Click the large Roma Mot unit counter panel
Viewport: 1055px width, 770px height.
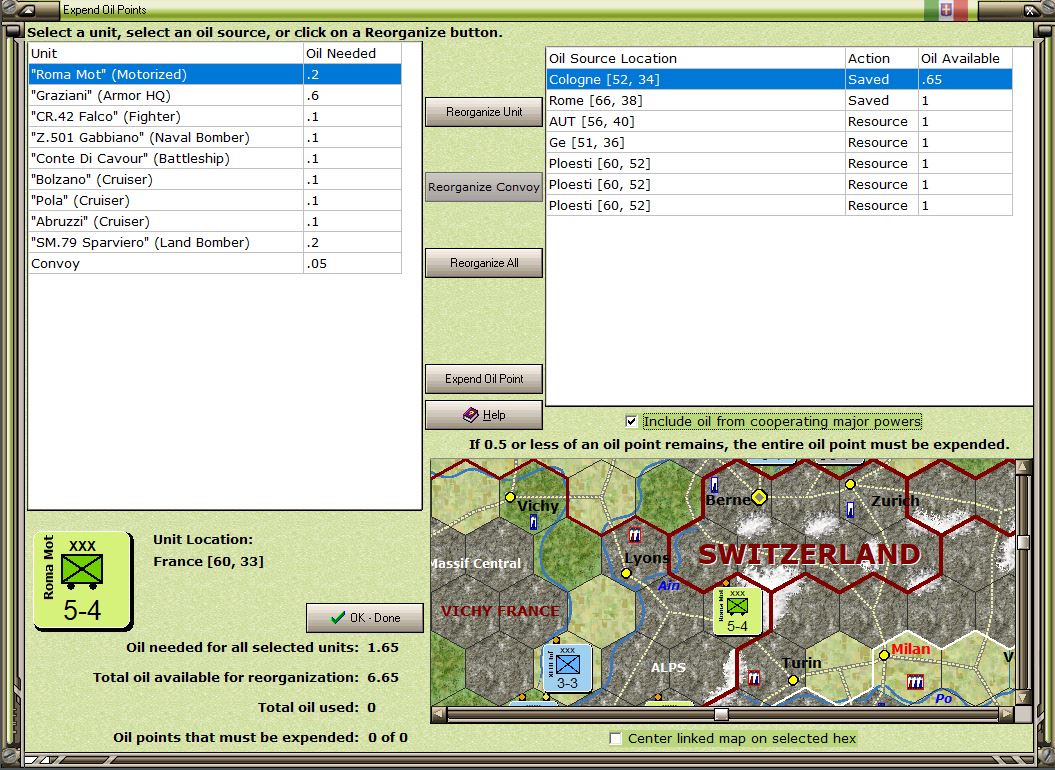point(83,581)
